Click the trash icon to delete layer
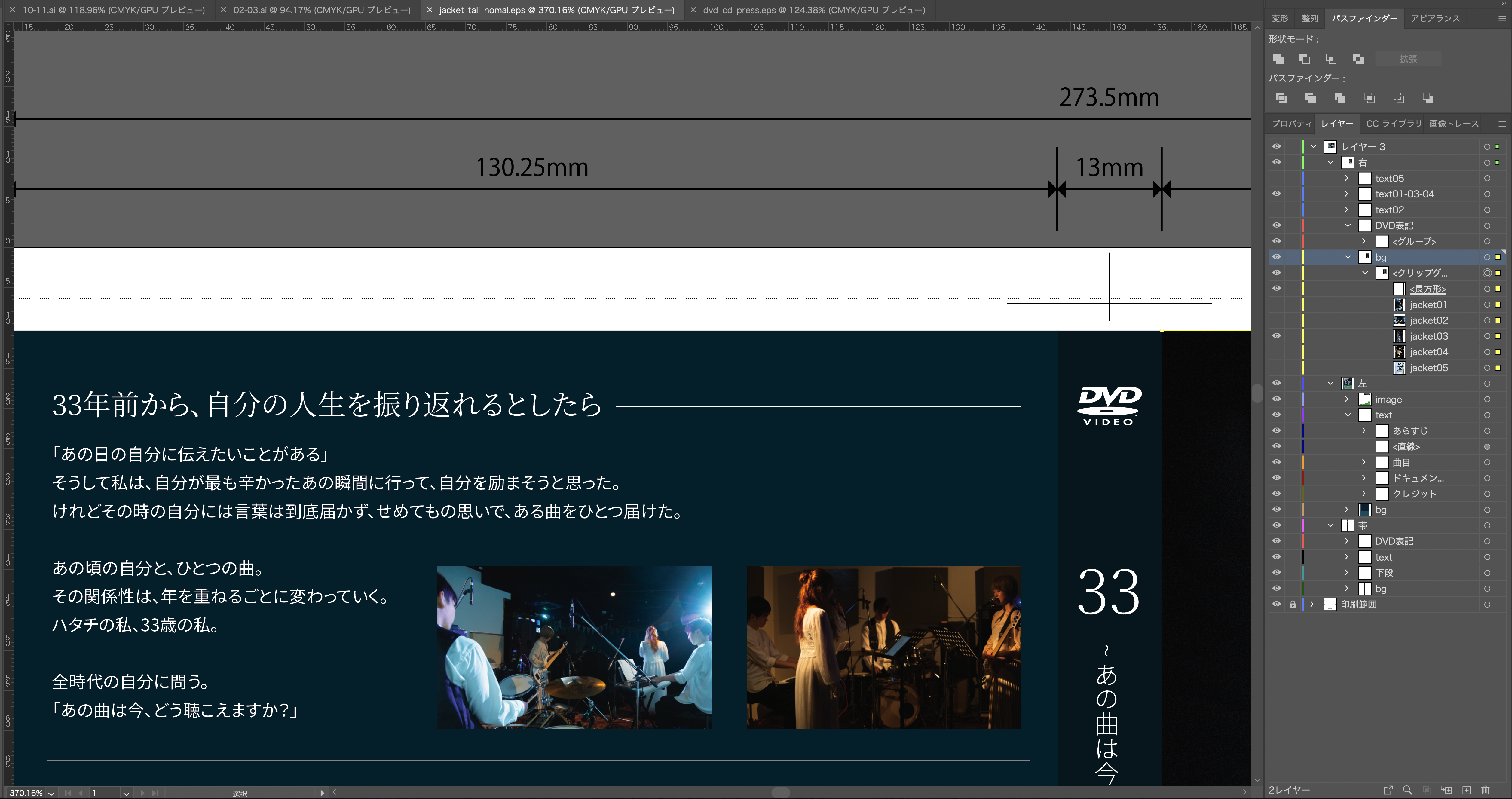 (1486, 790)
